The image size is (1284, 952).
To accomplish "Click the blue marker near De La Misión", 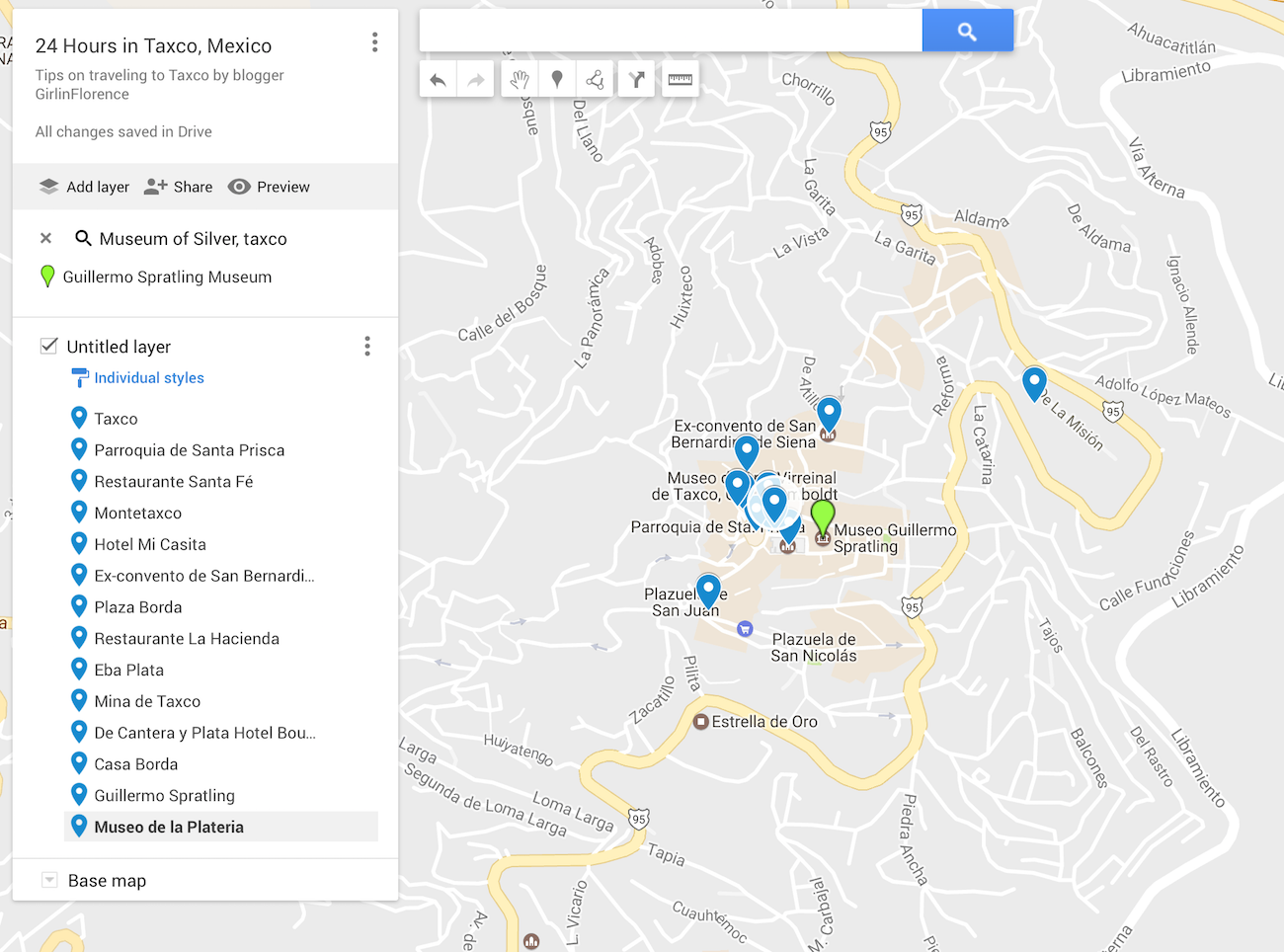I will click(1034, 383).
